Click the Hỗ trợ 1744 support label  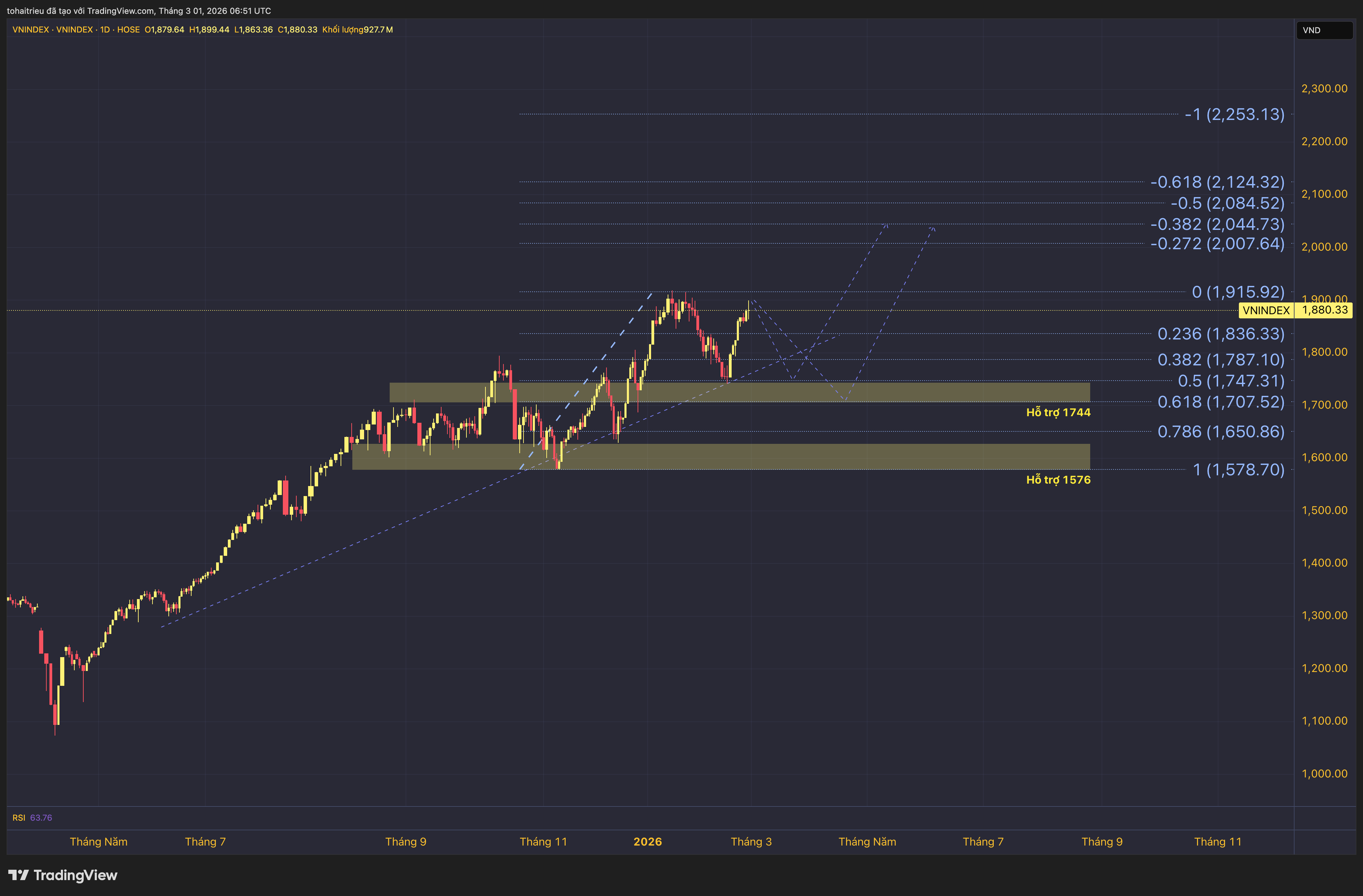point(1058,412)
